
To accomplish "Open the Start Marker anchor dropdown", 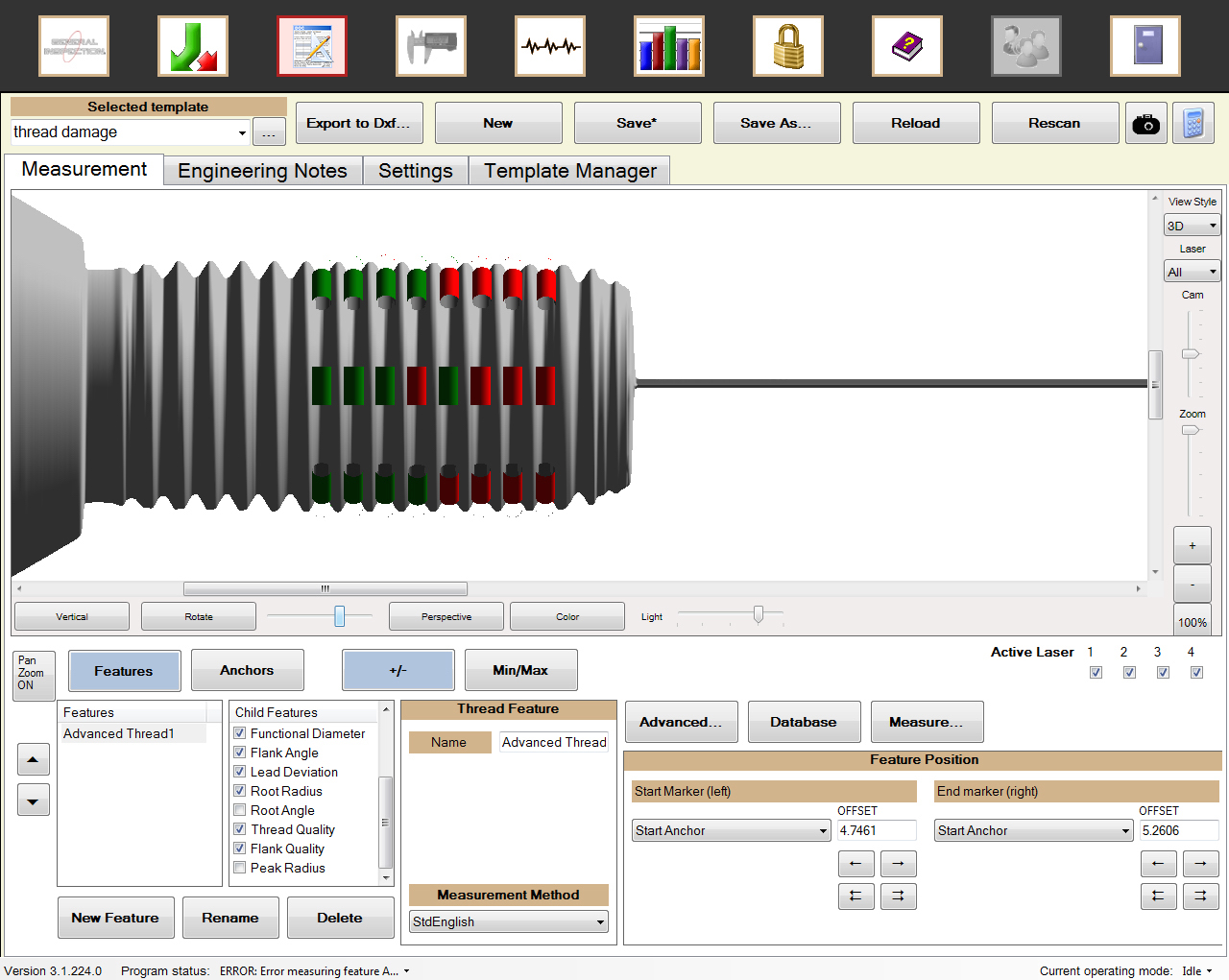I will [x=731, y=831].
